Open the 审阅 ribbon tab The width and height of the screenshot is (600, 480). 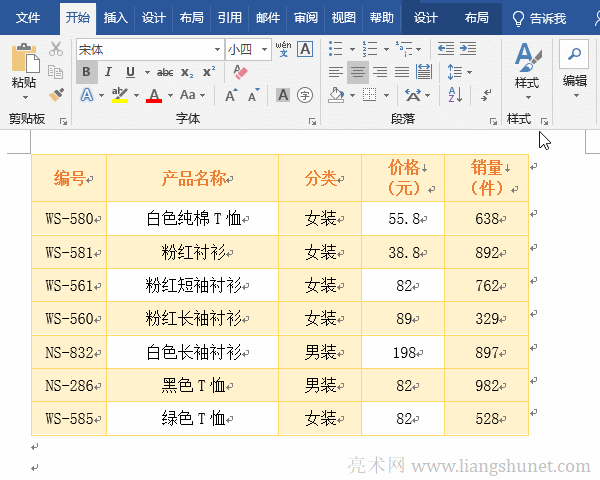(305, 18)
